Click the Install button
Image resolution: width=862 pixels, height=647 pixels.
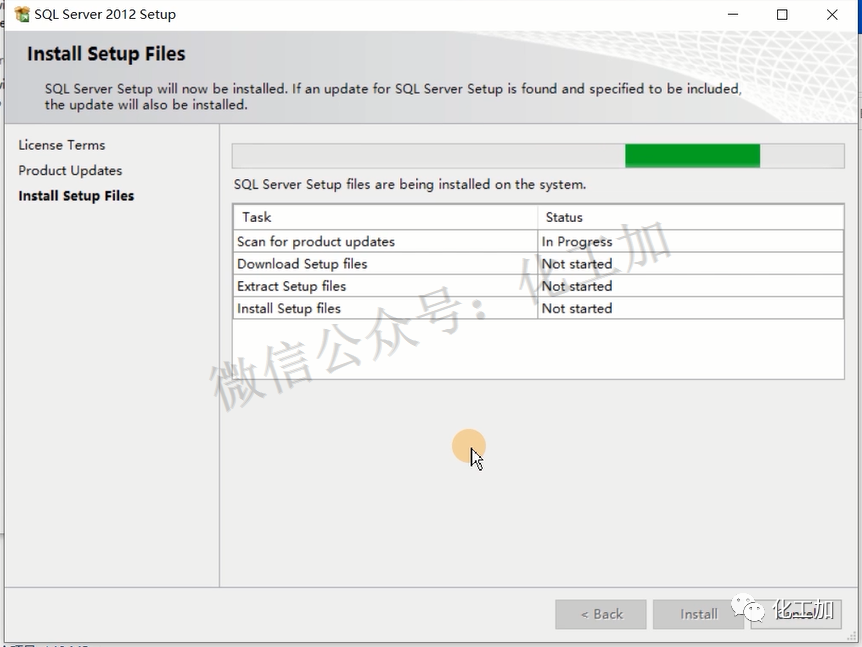[x=698, y=614]
